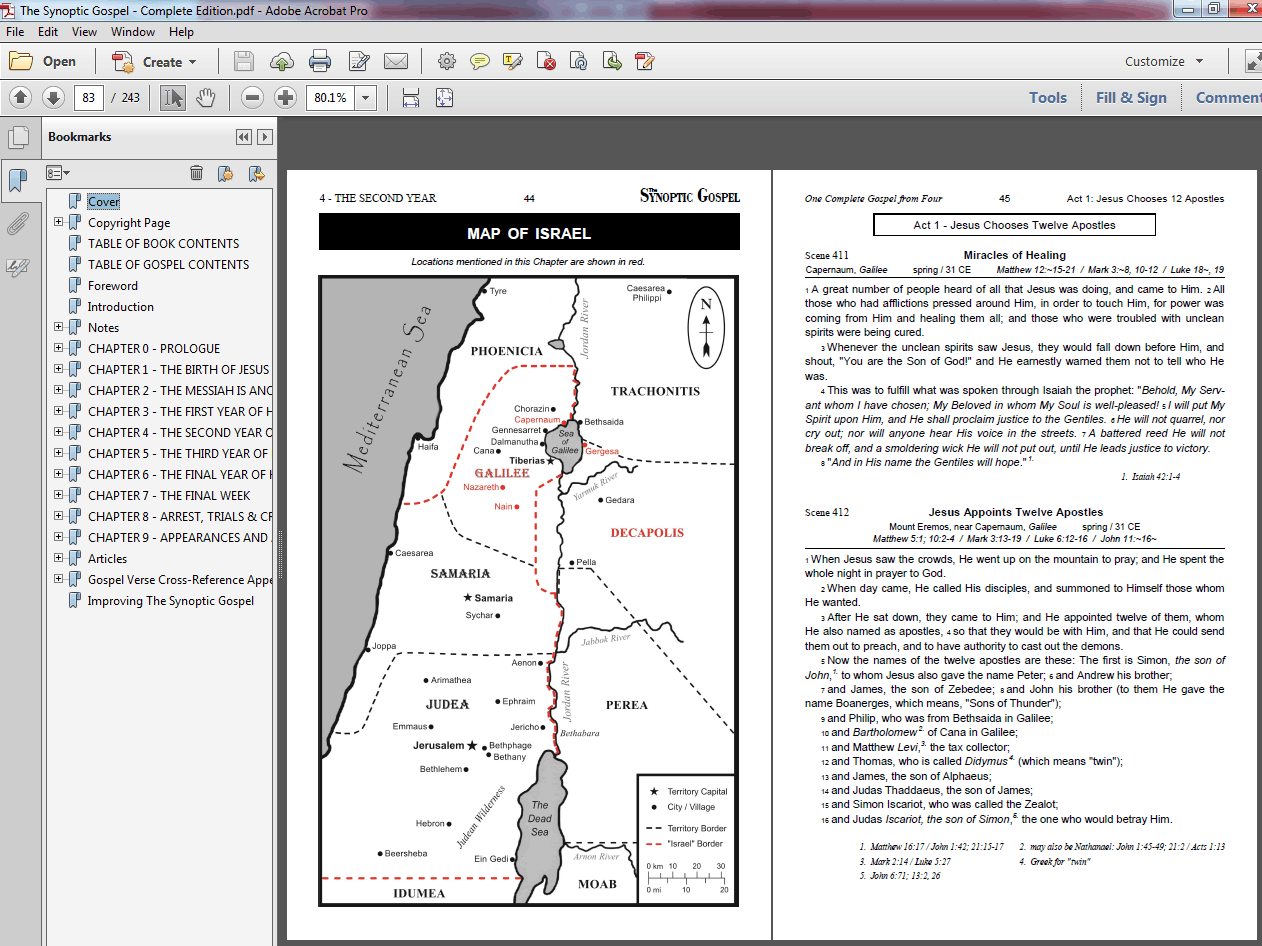The image size is (1262, 946).
Task: Click the Rotate page icon
Action: [x=579, y=61]
